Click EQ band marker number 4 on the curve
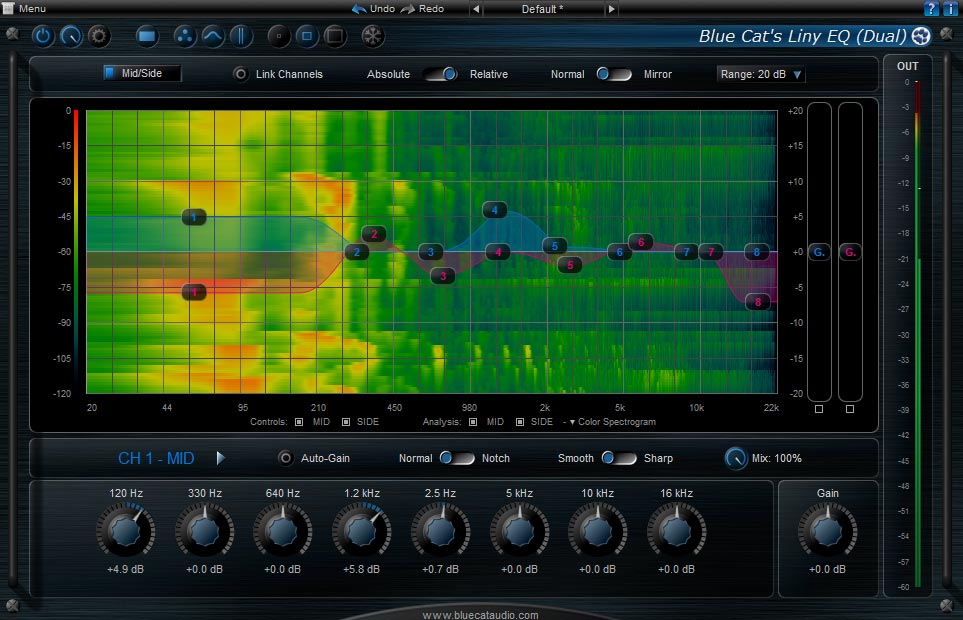 (493, 210)
